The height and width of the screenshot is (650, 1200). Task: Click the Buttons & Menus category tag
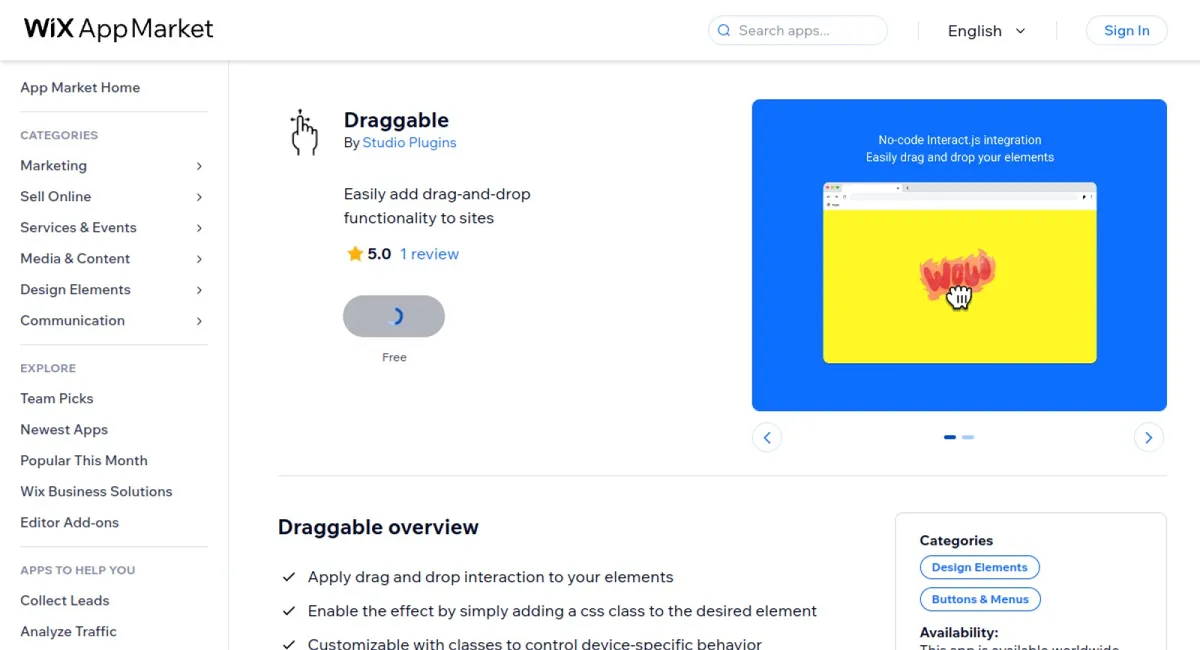[x=980, y=599]
